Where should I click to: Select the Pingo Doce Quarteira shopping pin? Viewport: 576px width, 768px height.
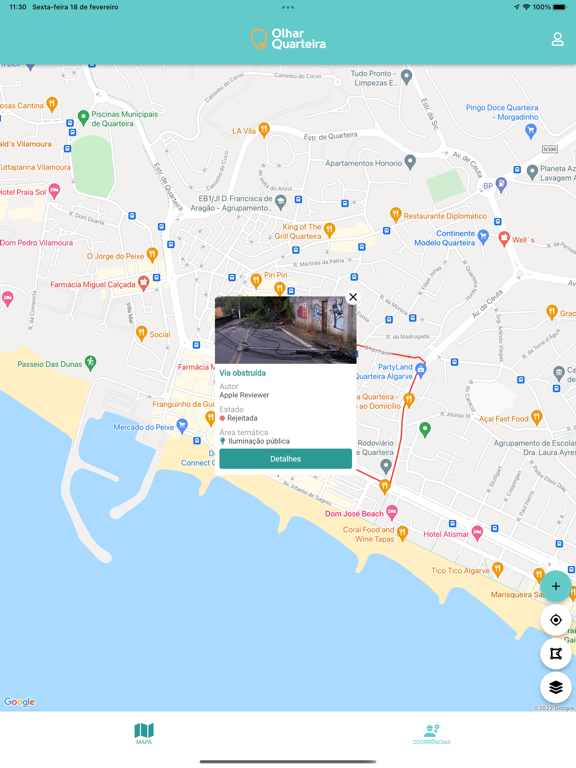[530, 131]
